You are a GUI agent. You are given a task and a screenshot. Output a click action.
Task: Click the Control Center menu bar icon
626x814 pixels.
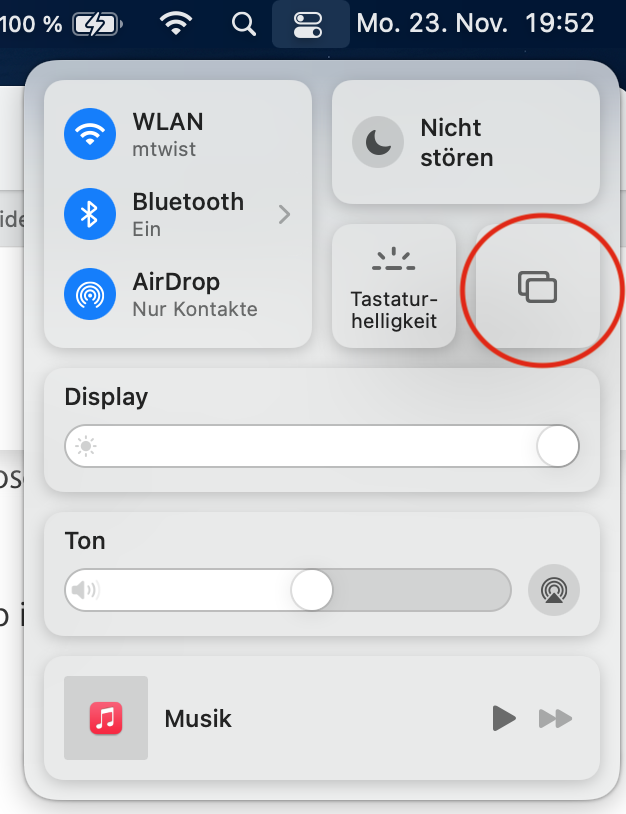point(310,24)
